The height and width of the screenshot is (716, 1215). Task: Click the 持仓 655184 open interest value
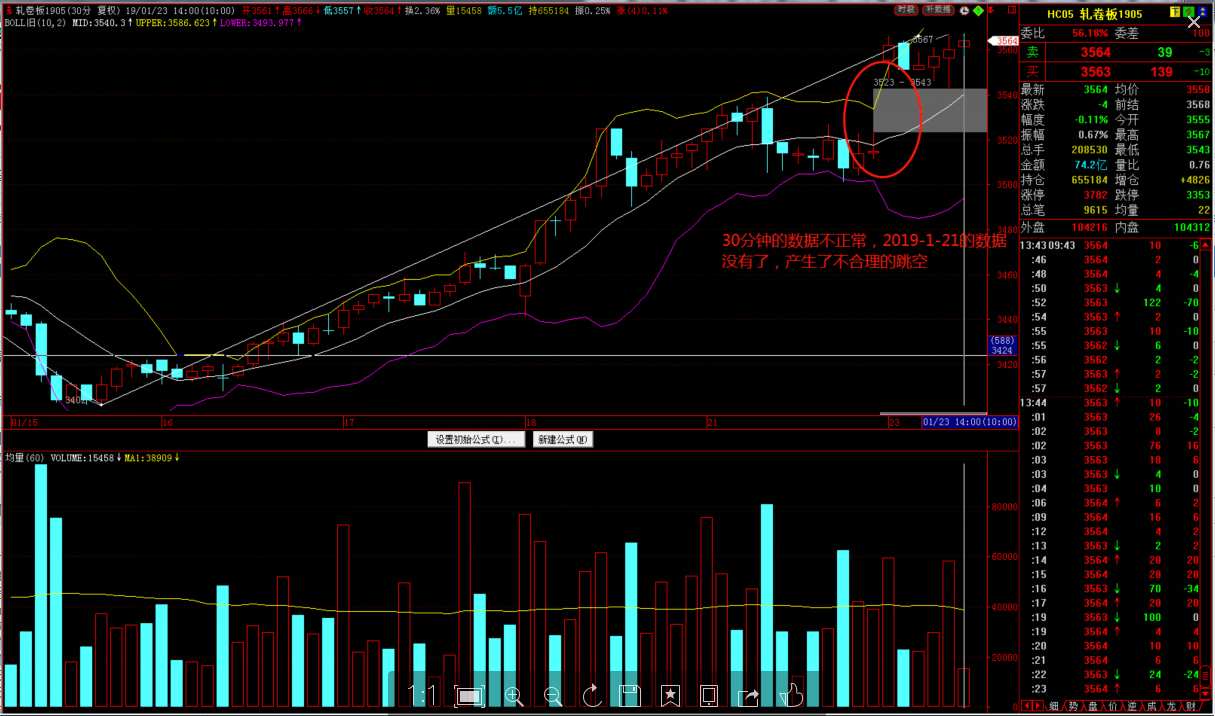pos(1088,180)
